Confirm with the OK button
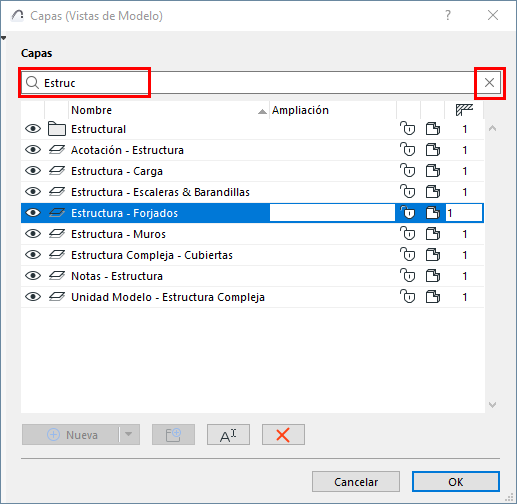 click(456, 482)
